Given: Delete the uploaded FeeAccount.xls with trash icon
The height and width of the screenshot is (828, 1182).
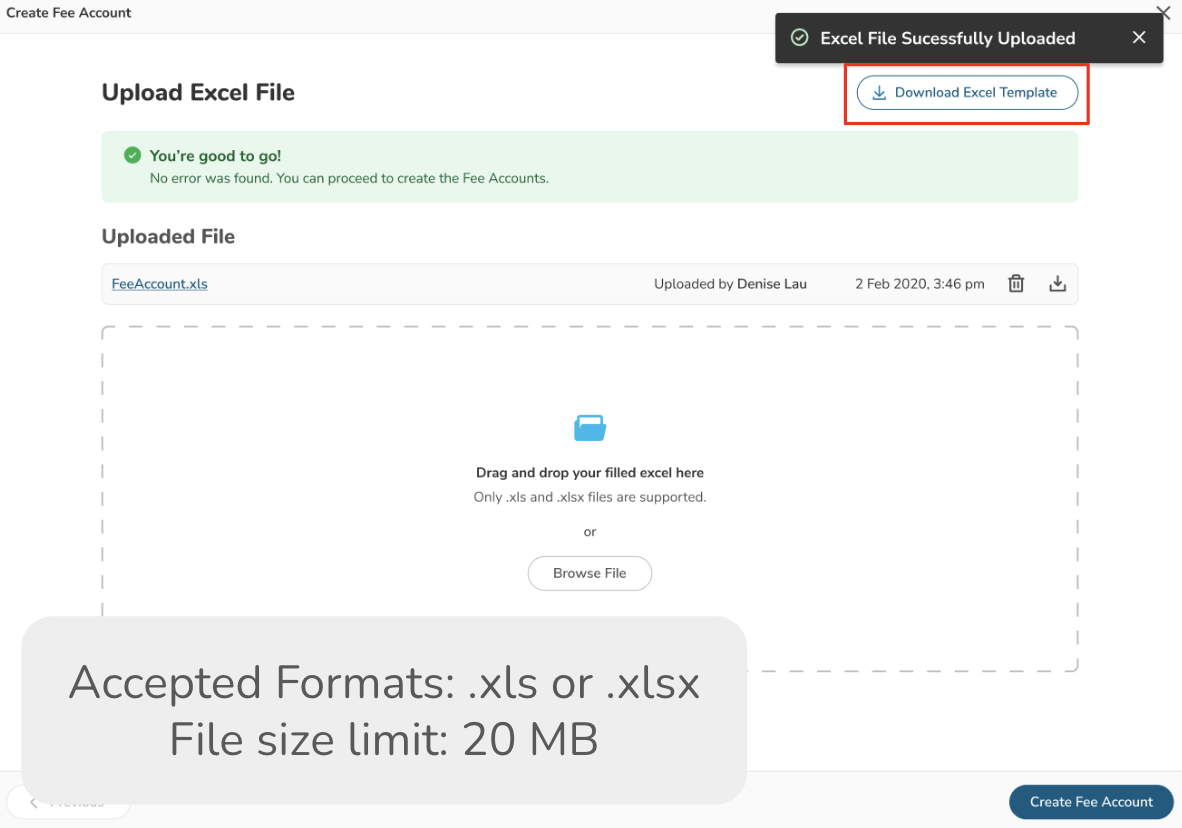Looking at the screenshot, I should 1016,284.
